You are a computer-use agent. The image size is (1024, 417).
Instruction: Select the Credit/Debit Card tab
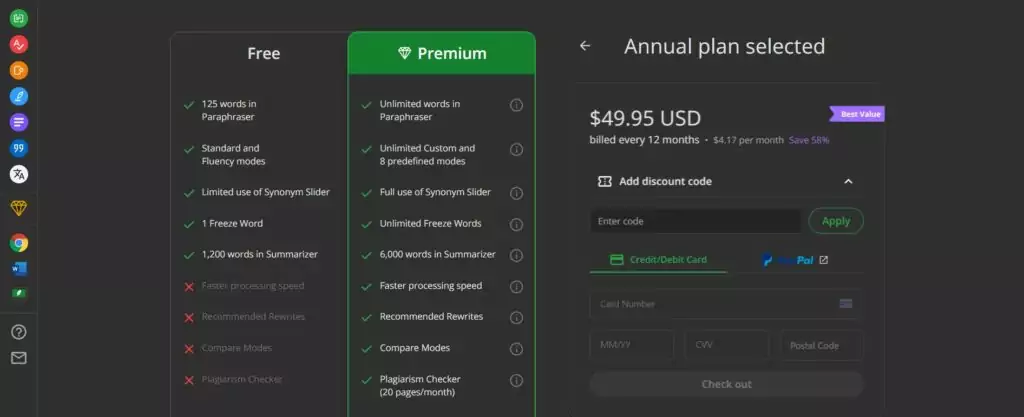click(658, 260)
